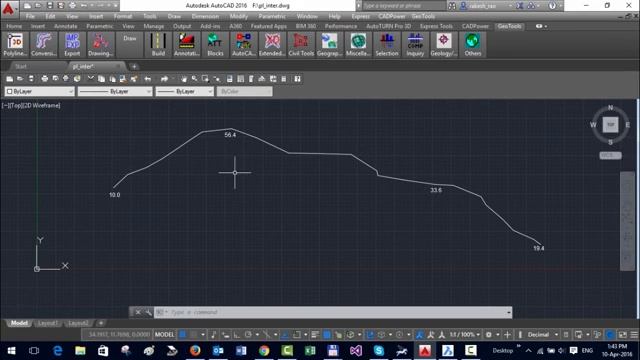Viewport: 640px width, 360px height.
Task: Toggle grid display in status bar
Action: point(182,335)
